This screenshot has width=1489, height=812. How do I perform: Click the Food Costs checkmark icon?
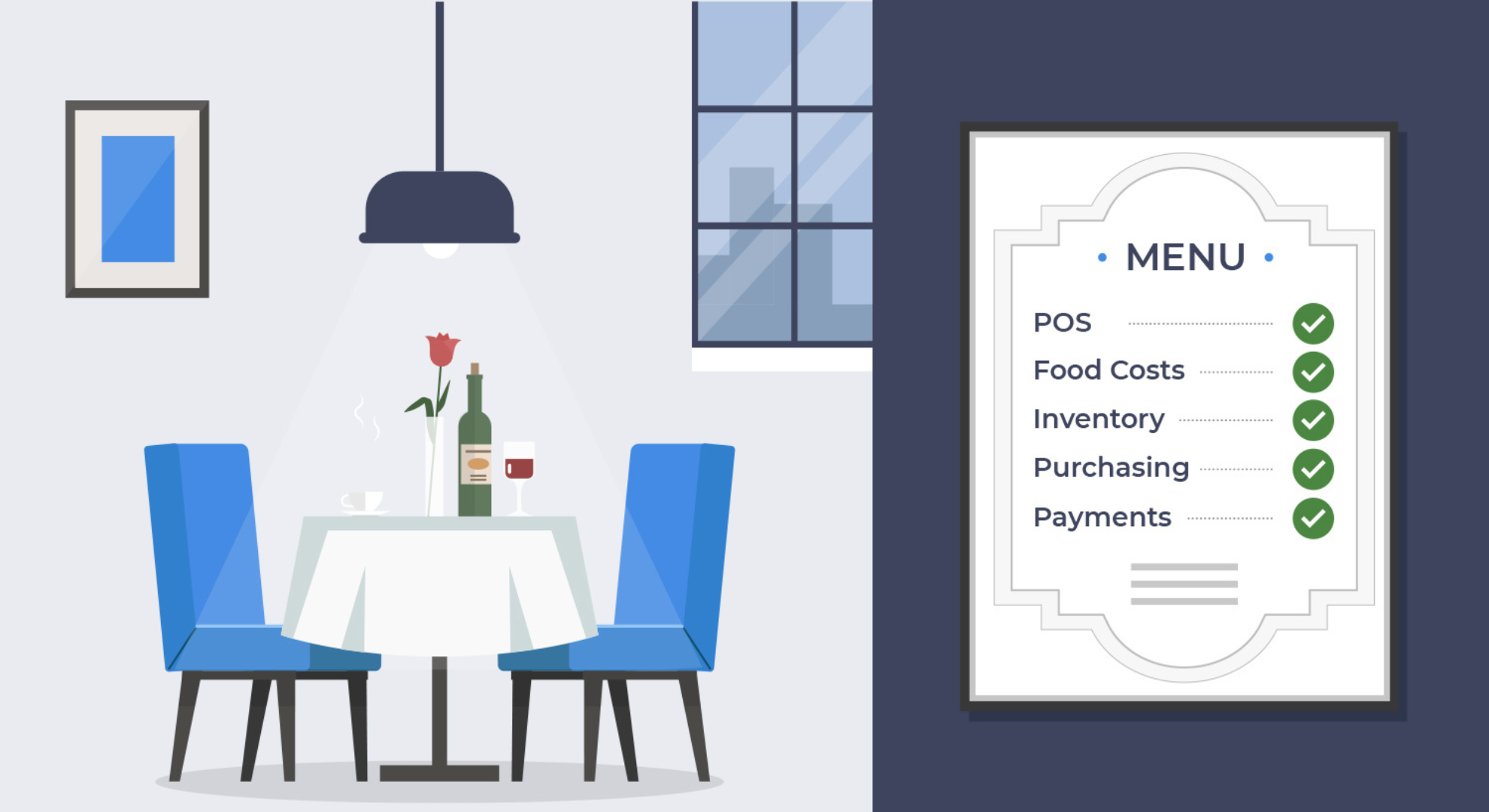point(1312,370)
